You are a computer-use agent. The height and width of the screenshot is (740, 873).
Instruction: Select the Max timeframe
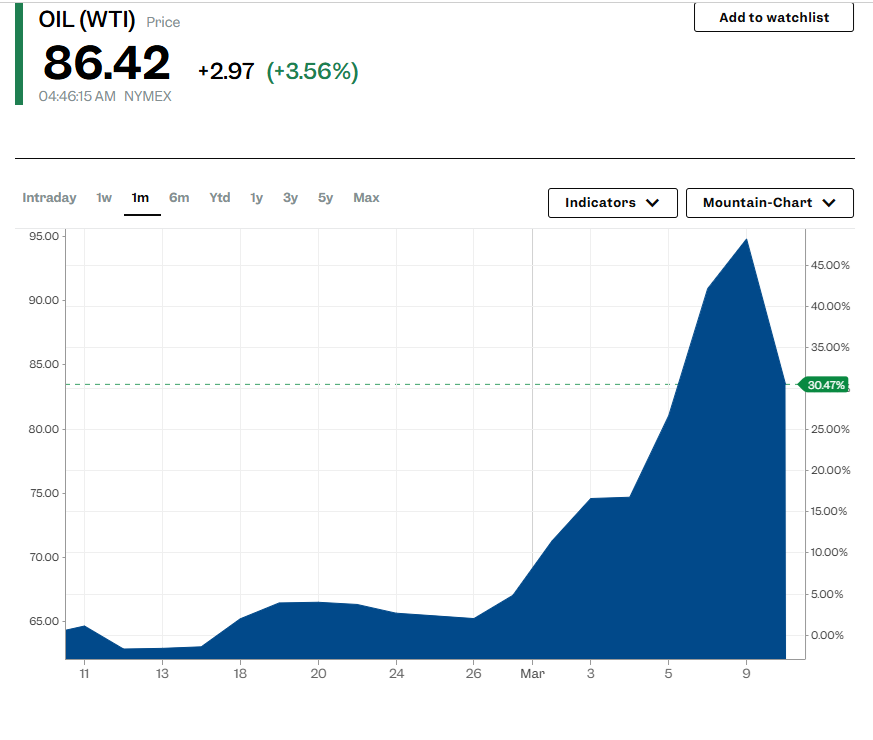pyautogui.click(x=365, y=197)
